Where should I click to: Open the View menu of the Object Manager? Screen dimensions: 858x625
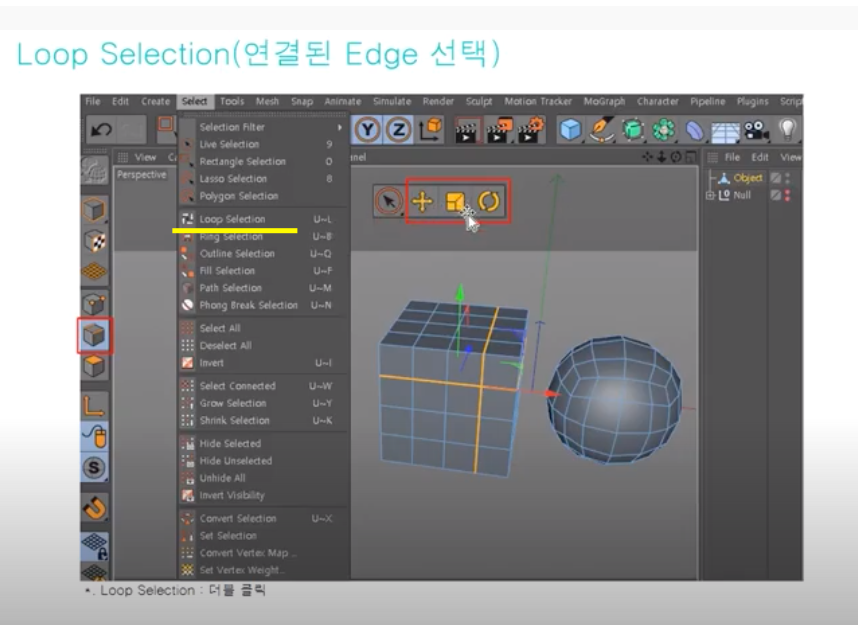pos(791,157)
